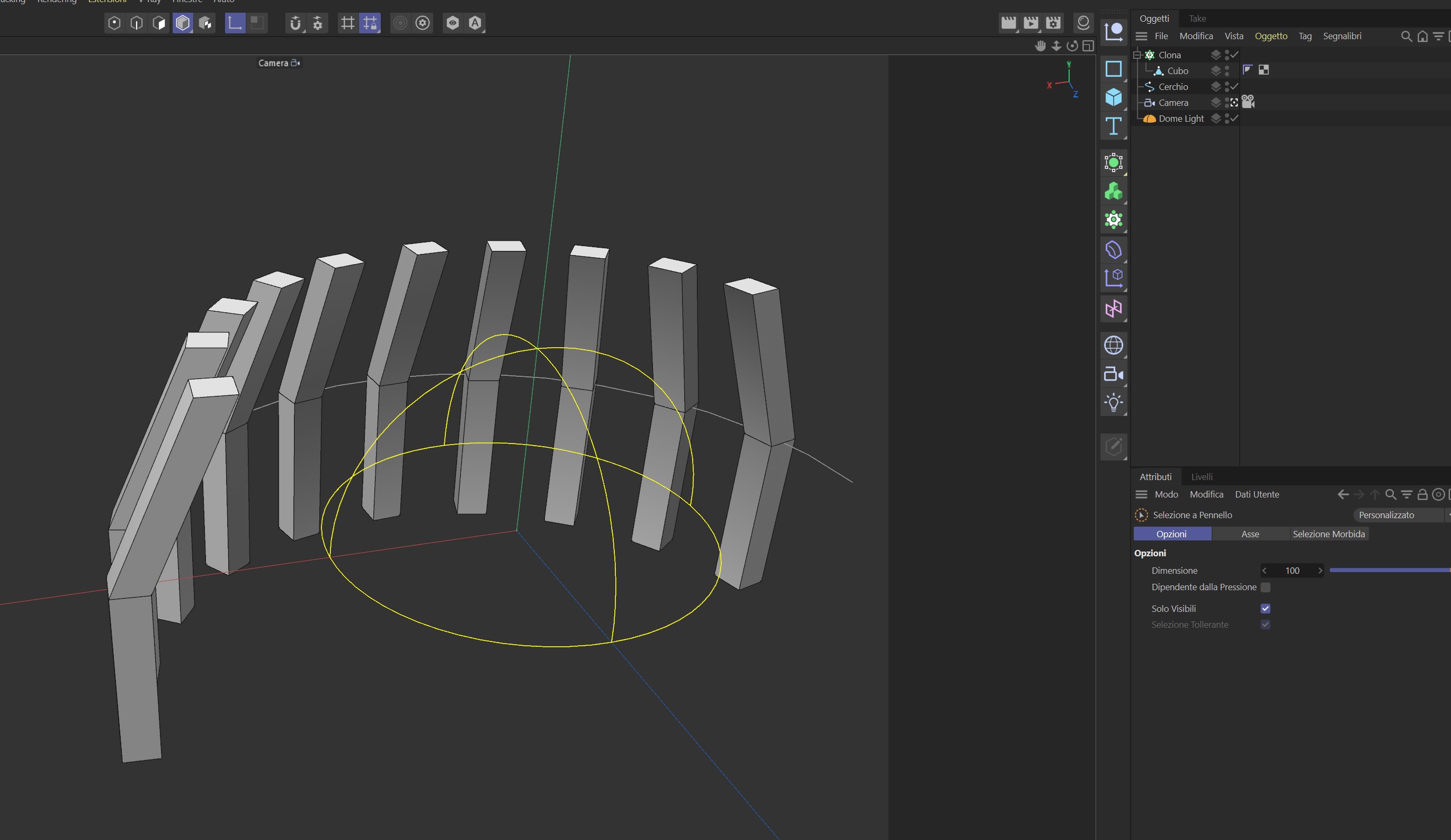Click the Light object icon in sidebar
Image resolution: width=1451 pixels, height=840 pixels.
pos(1113,402)
